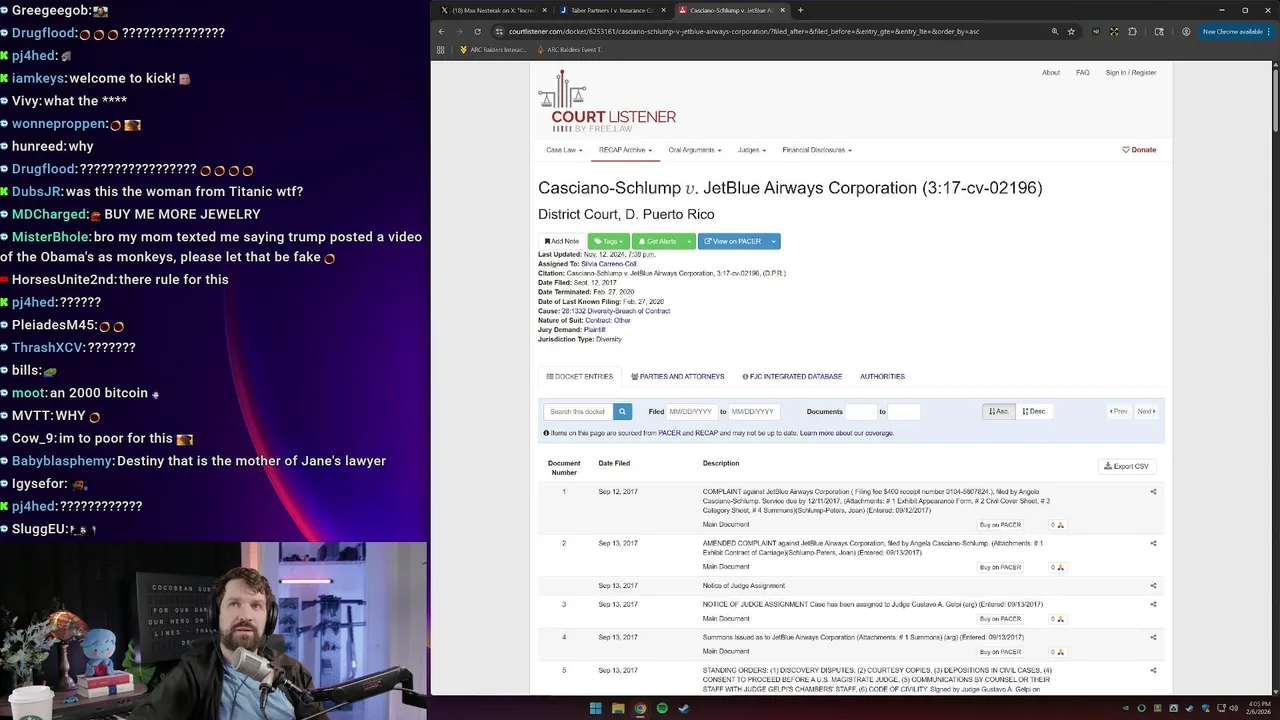Click View on PACER button
1280x720 pixels.
tap(732, 241)
